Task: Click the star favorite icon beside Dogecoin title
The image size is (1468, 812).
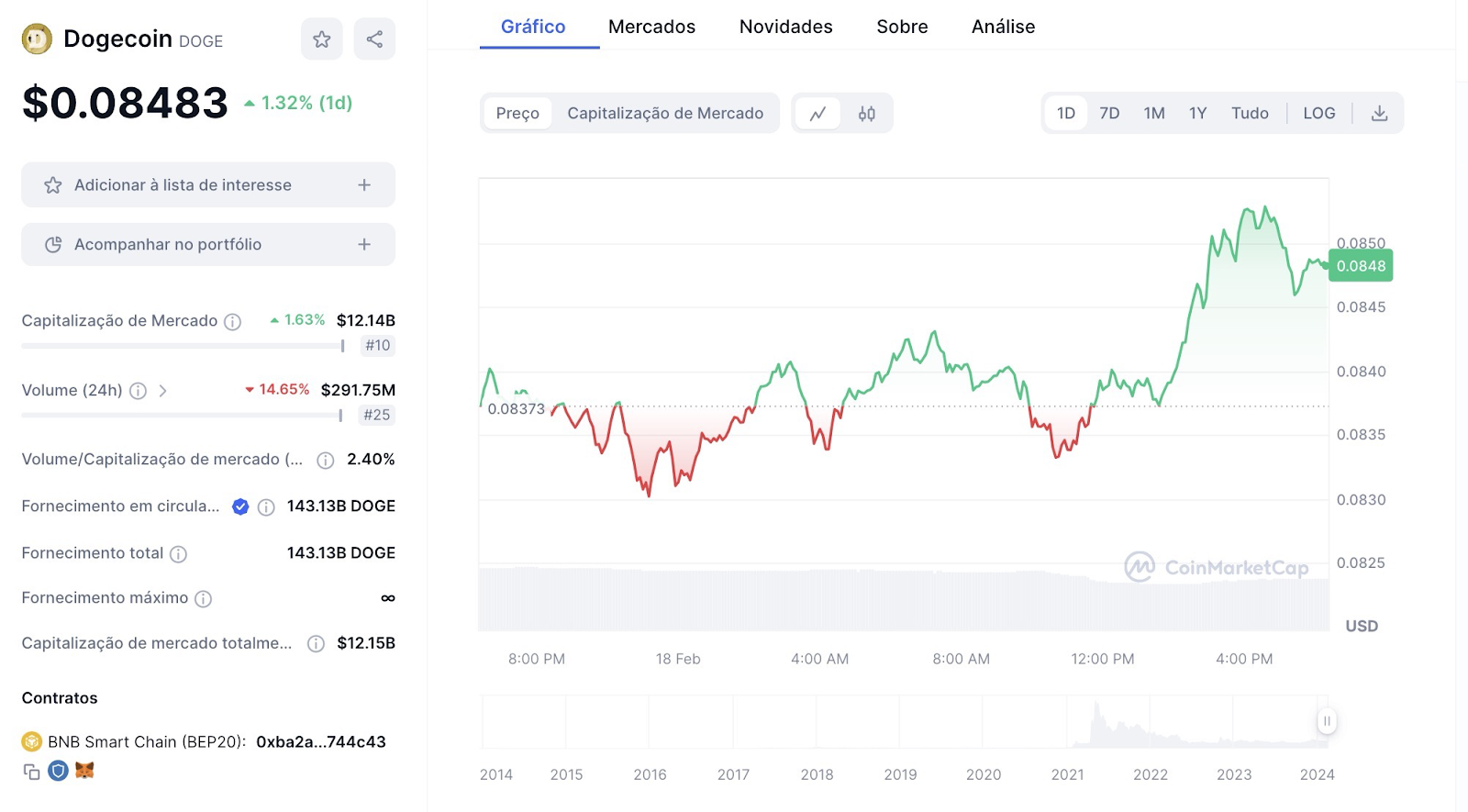Action: [322, 39]
